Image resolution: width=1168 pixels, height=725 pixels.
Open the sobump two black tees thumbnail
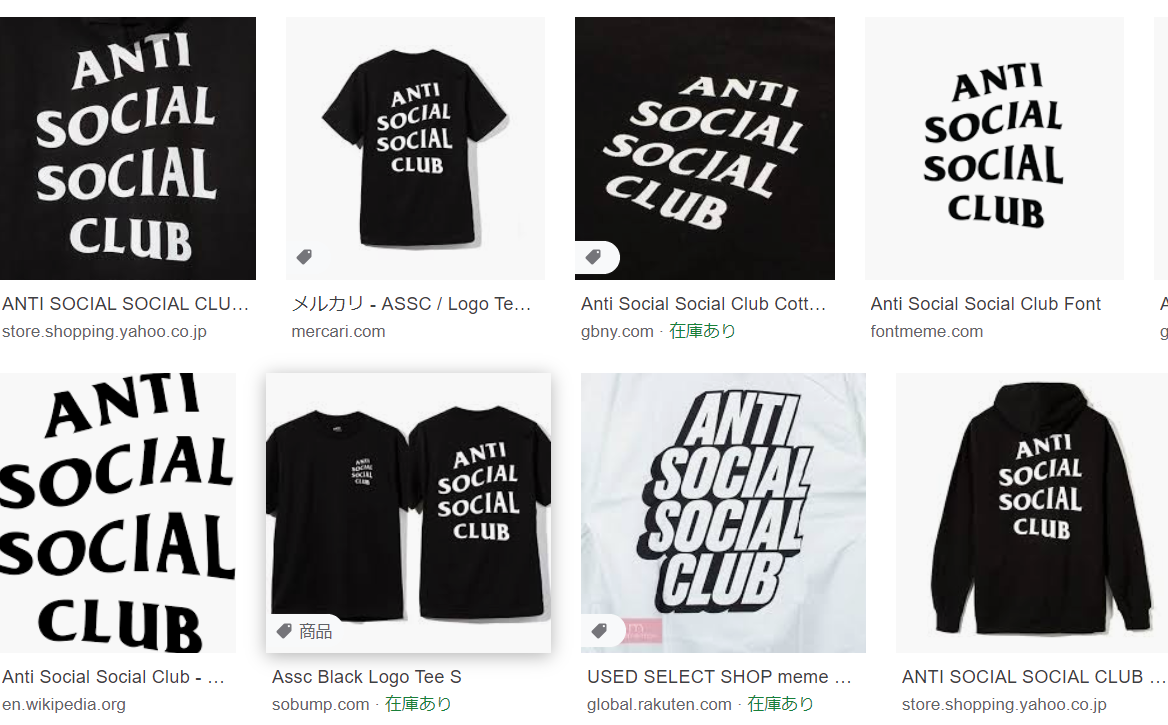click(x=408, y=513)
